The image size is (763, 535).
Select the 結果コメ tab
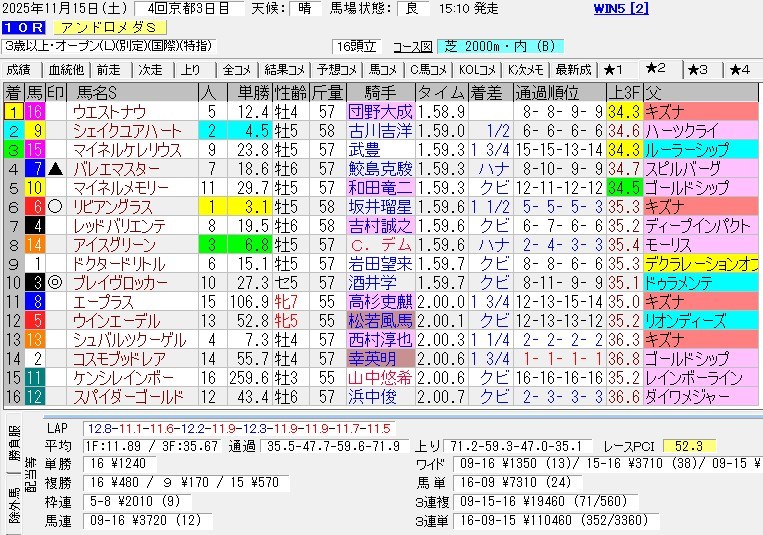(283, 70)
